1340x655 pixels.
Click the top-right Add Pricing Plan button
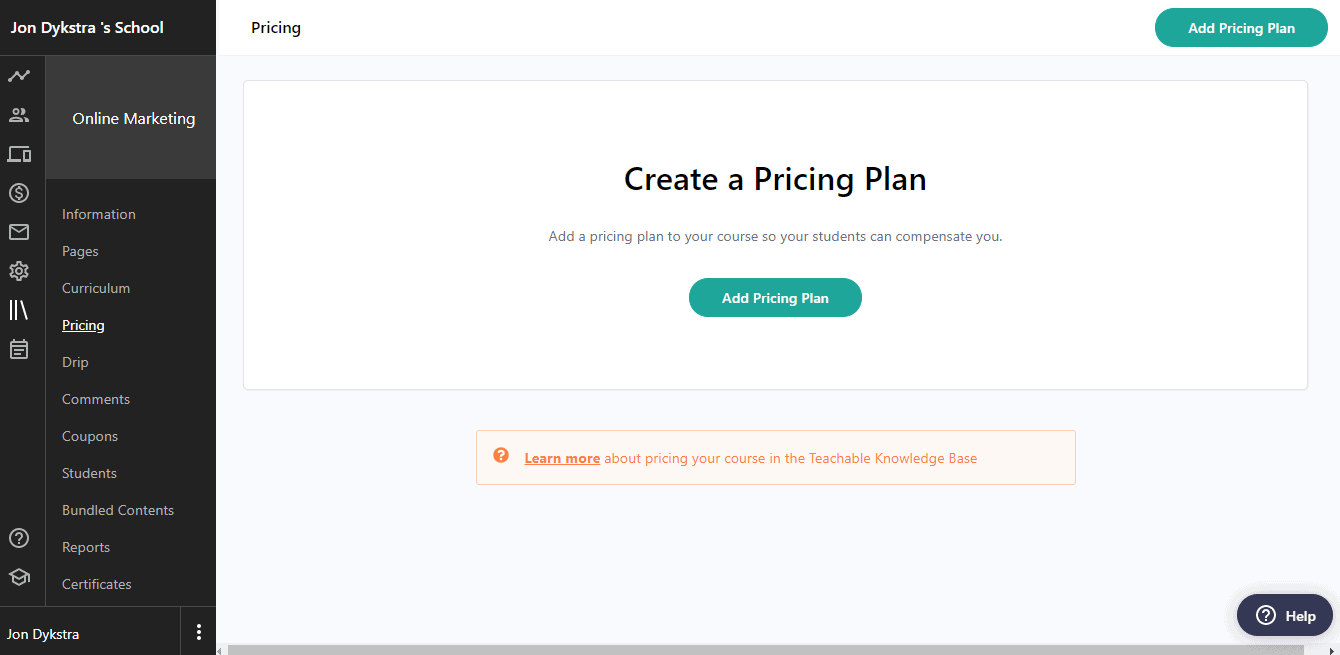pyautogui.click(x=1241, y=28)
